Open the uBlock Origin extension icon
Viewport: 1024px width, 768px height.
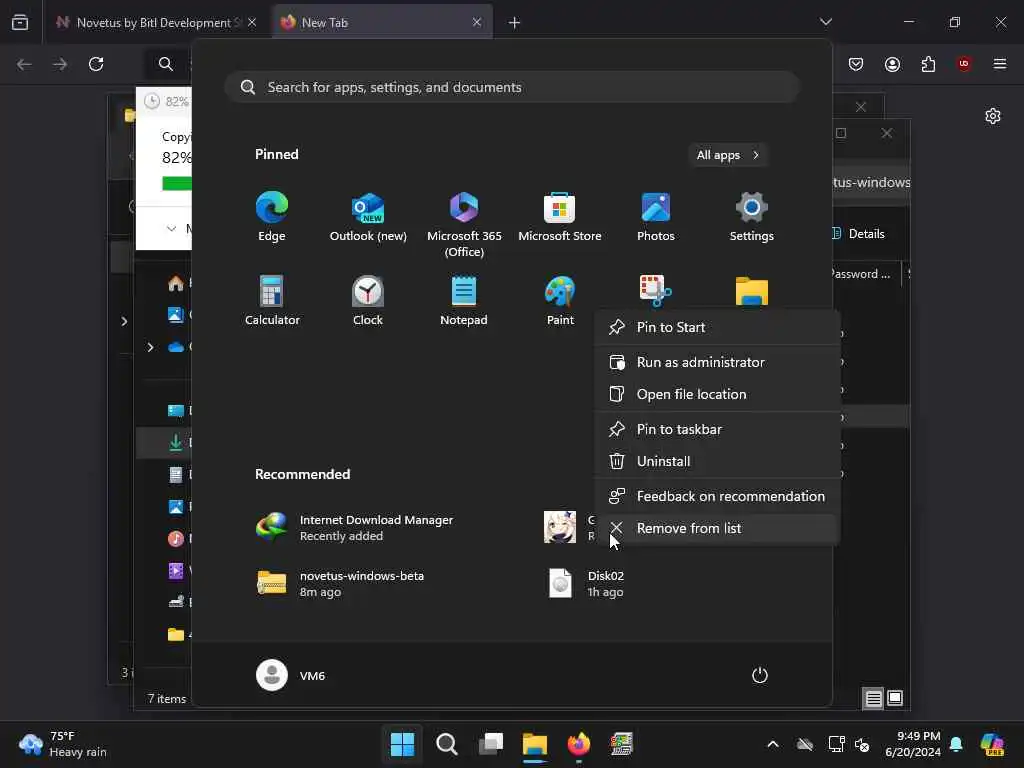coord(964,64)
